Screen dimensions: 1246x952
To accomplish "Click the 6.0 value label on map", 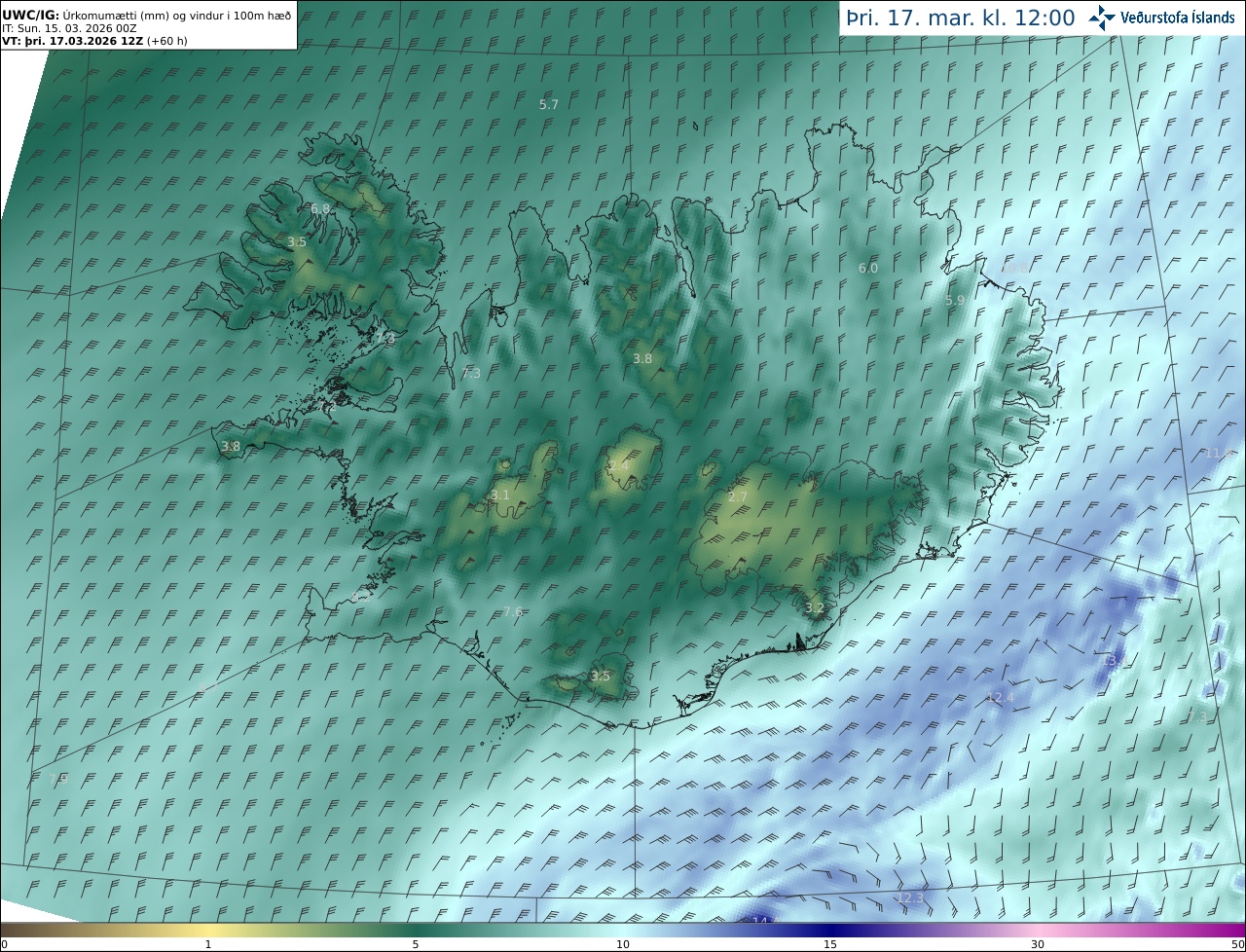I will [x=867, y=268].
